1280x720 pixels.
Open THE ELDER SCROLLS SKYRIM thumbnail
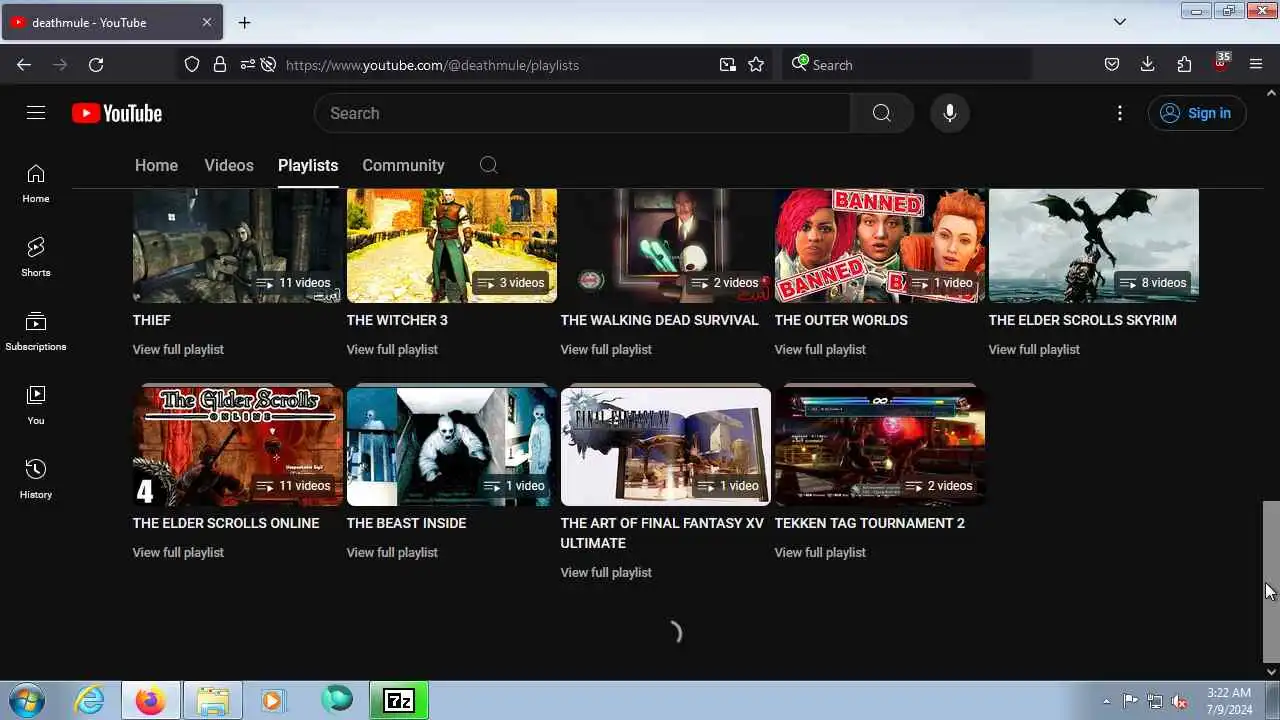pyautogui.click(x=1094, y=245)
